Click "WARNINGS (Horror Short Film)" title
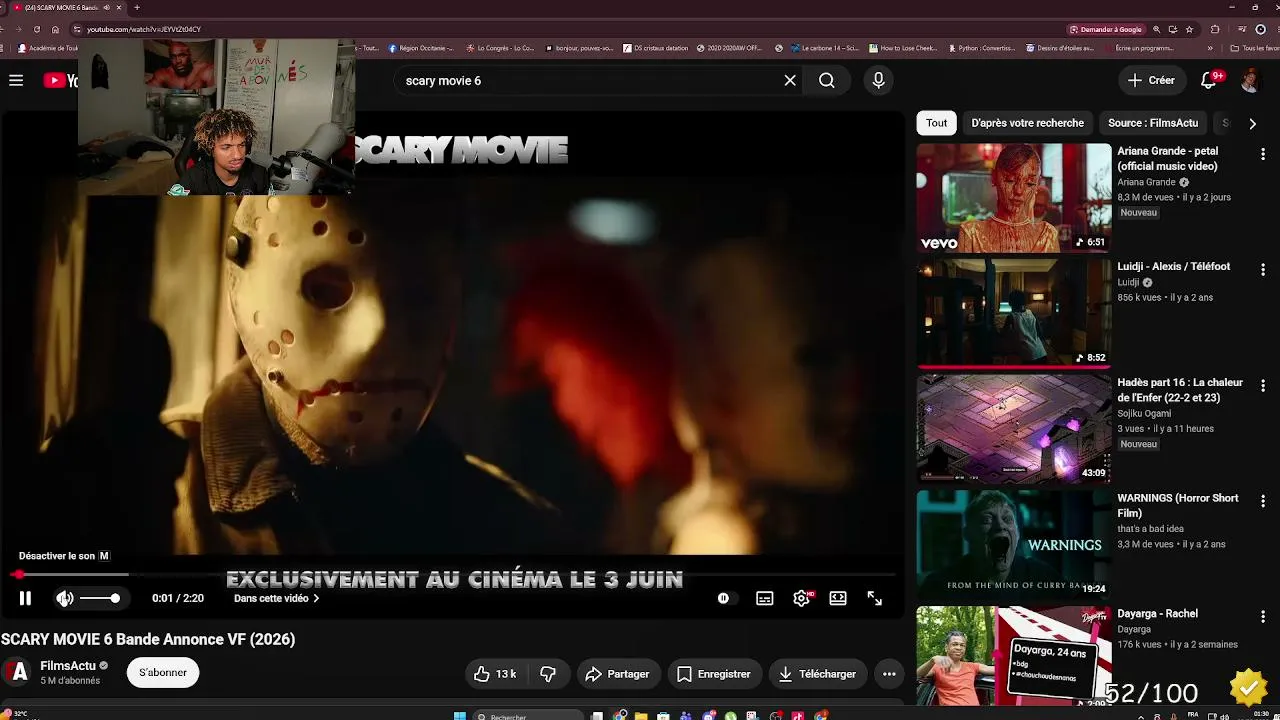1280x720 pixels. 1178,506
